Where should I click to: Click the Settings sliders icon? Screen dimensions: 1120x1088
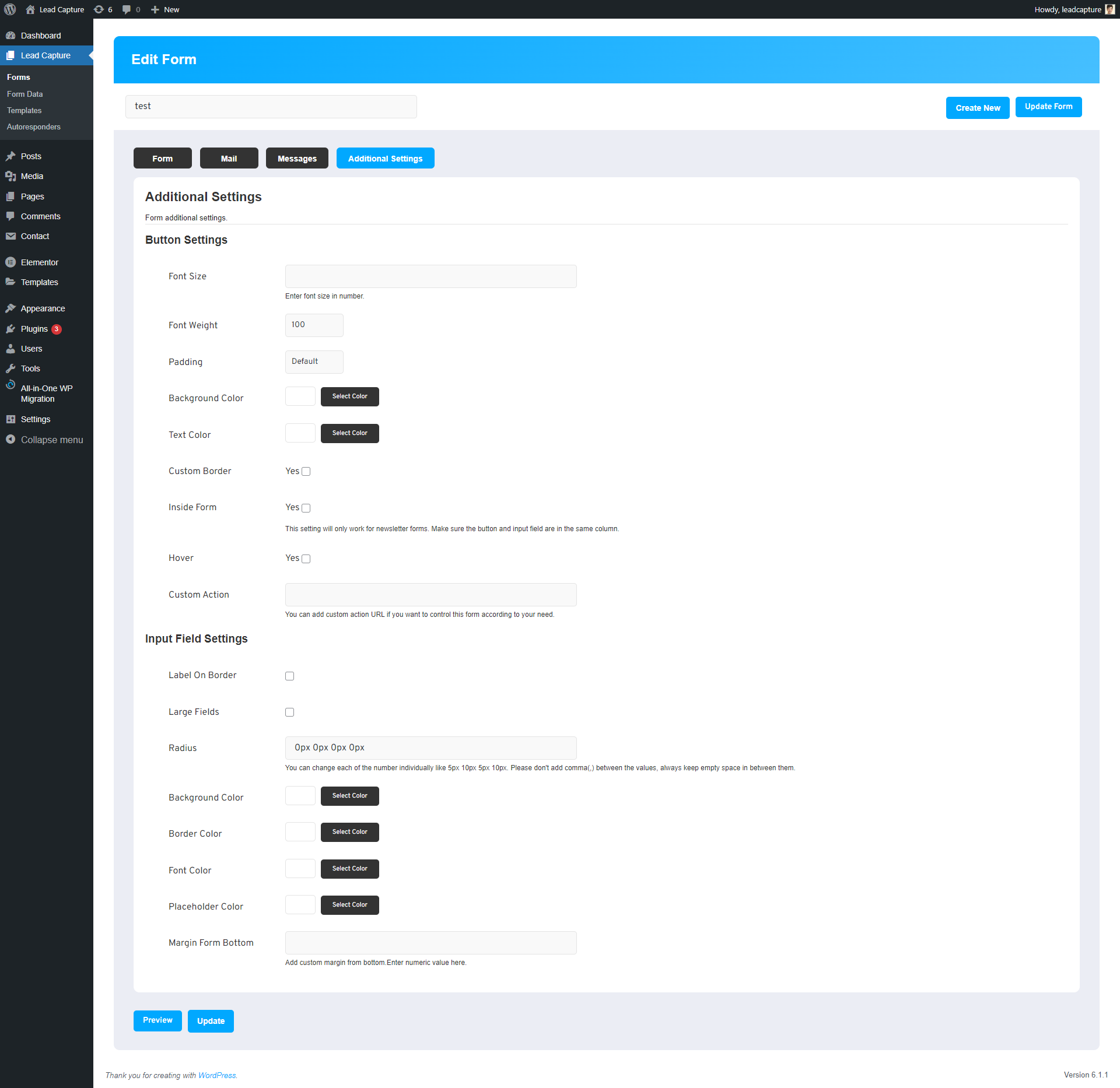point(10,419)
